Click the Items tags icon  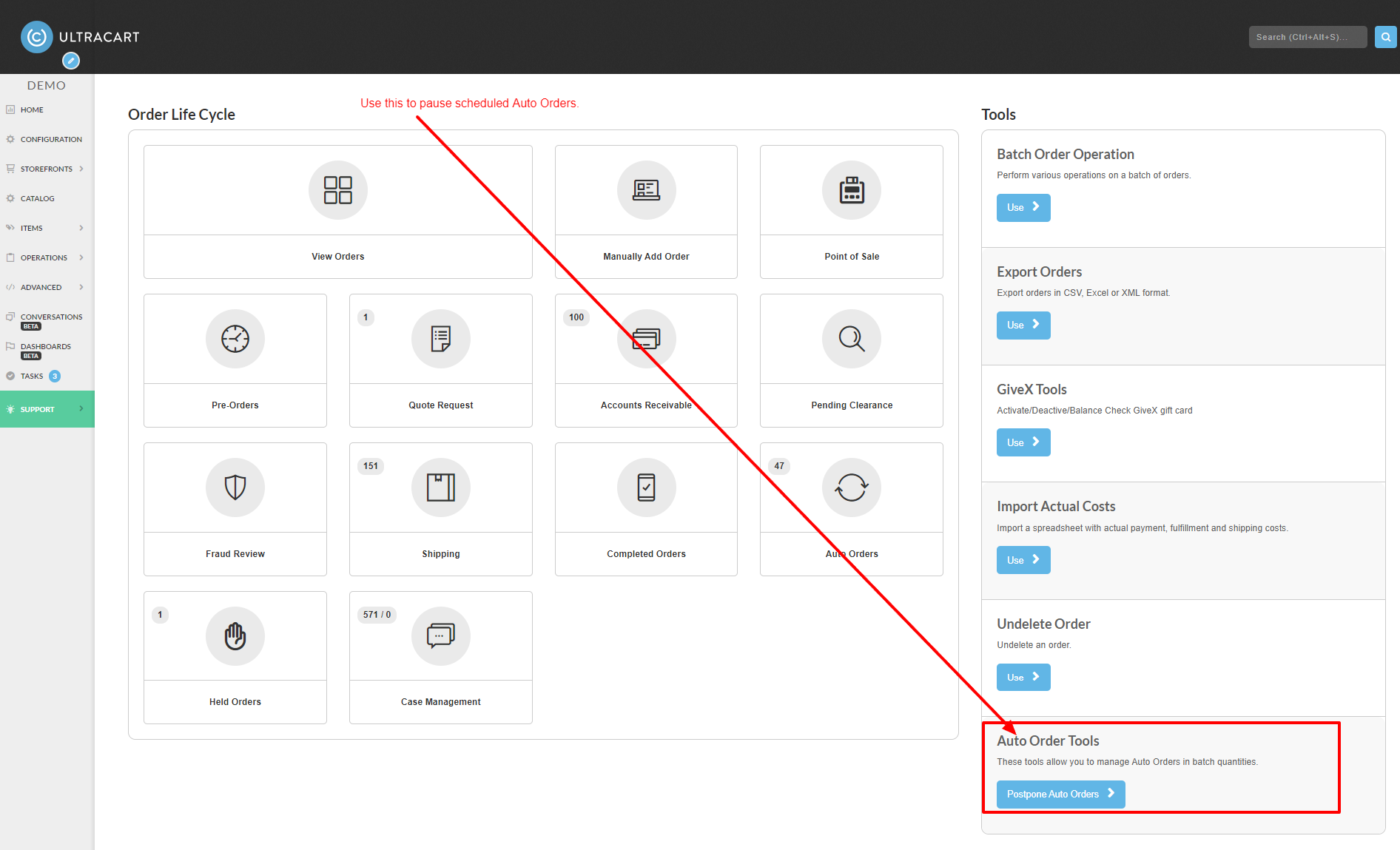coord(10,228)
